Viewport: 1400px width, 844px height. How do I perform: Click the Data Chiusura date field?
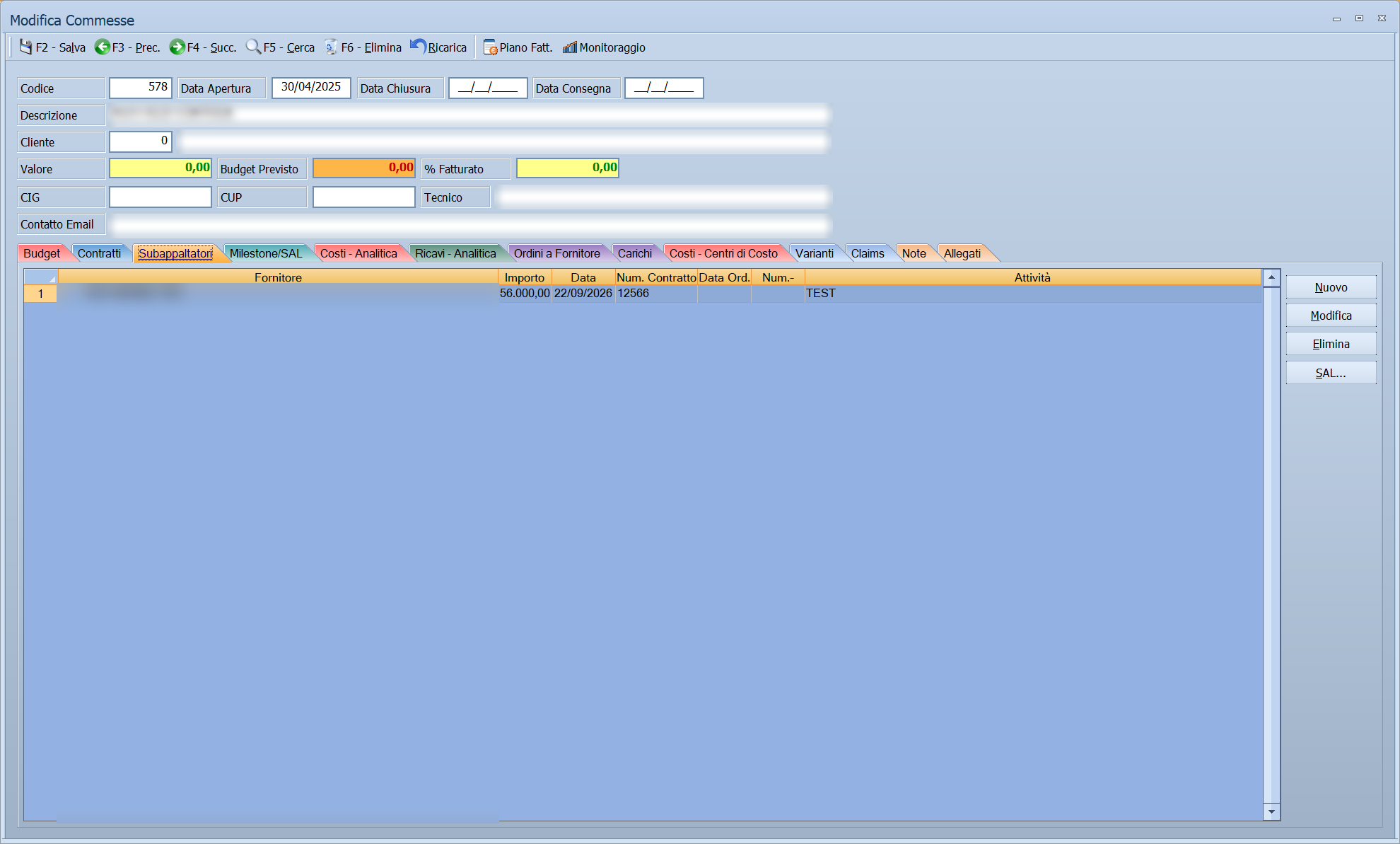click(x=488, y=88)
